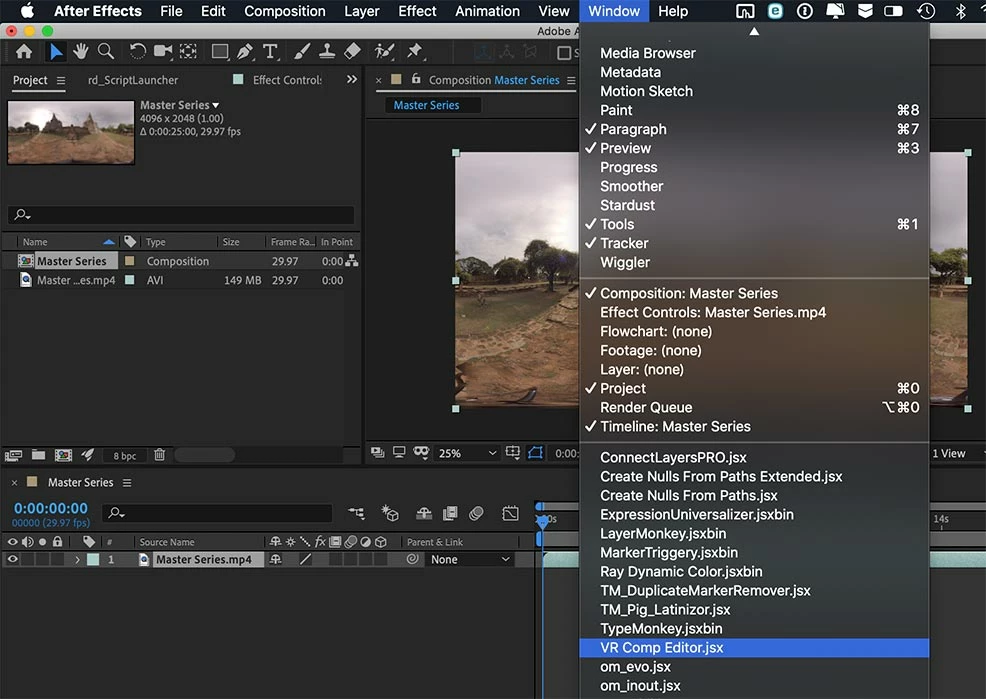Viewport: 986px width, 699px height.
Task: Enable Motion Blur for the composition
Action: point(477,514)
